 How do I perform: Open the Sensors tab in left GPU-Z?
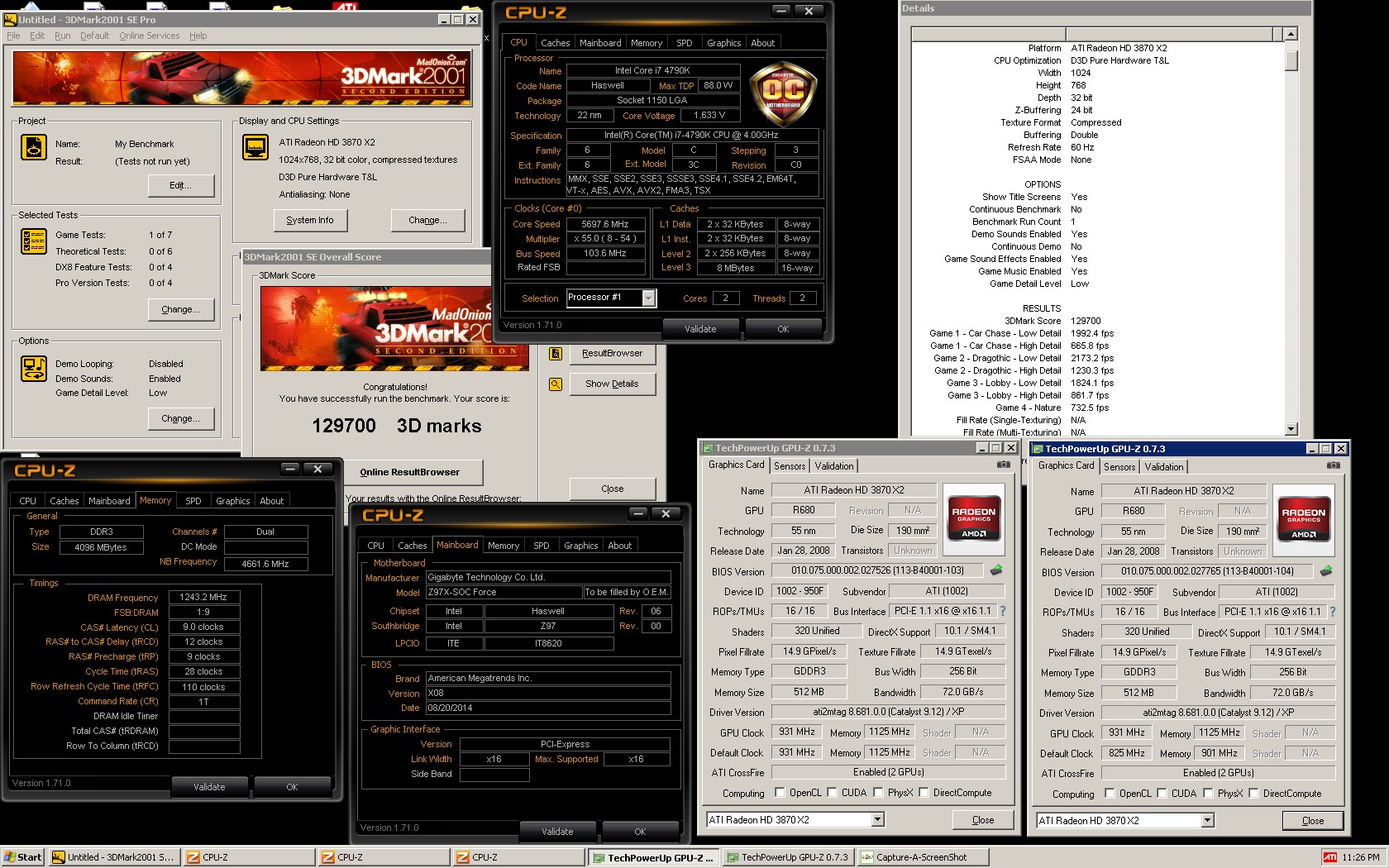click(790, 466)
